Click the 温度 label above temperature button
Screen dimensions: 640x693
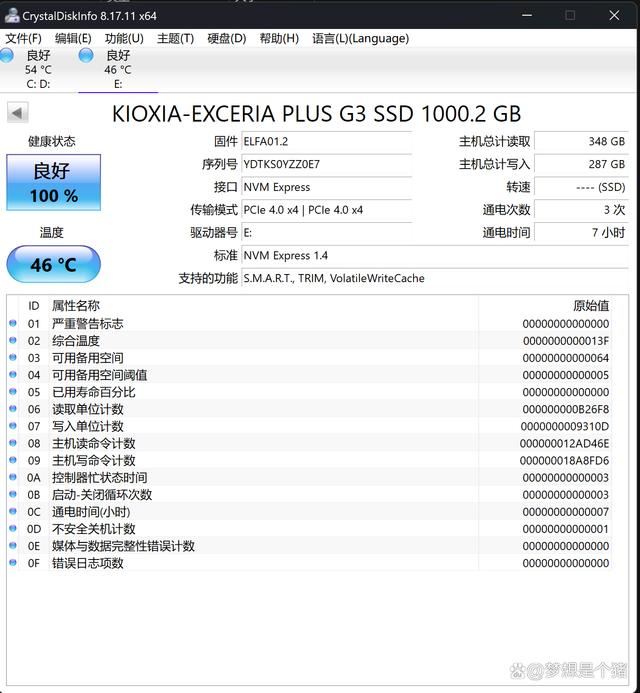52,232
